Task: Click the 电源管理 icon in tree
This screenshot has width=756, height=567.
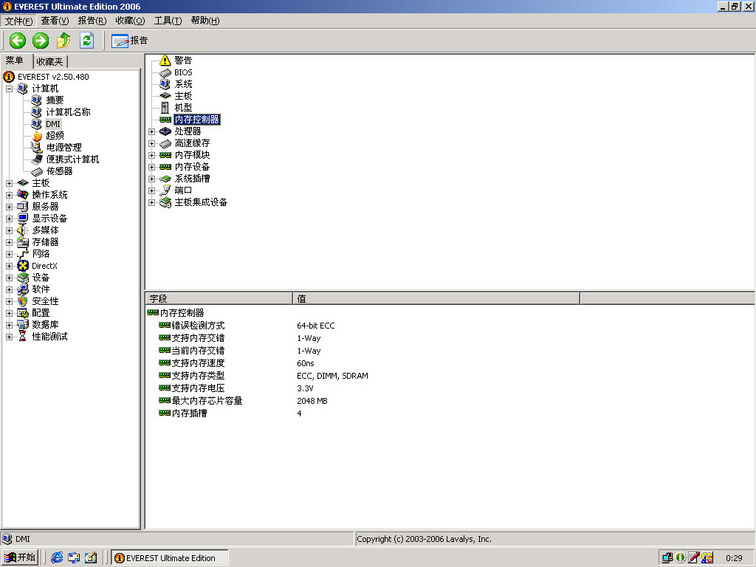Action: click(37, 148)
